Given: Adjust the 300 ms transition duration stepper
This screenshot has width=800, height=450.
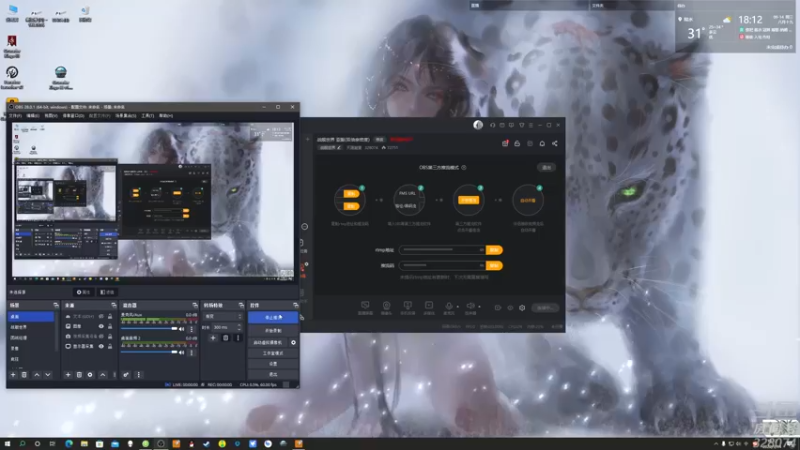Looking at the screenshot, I should 240,327.
